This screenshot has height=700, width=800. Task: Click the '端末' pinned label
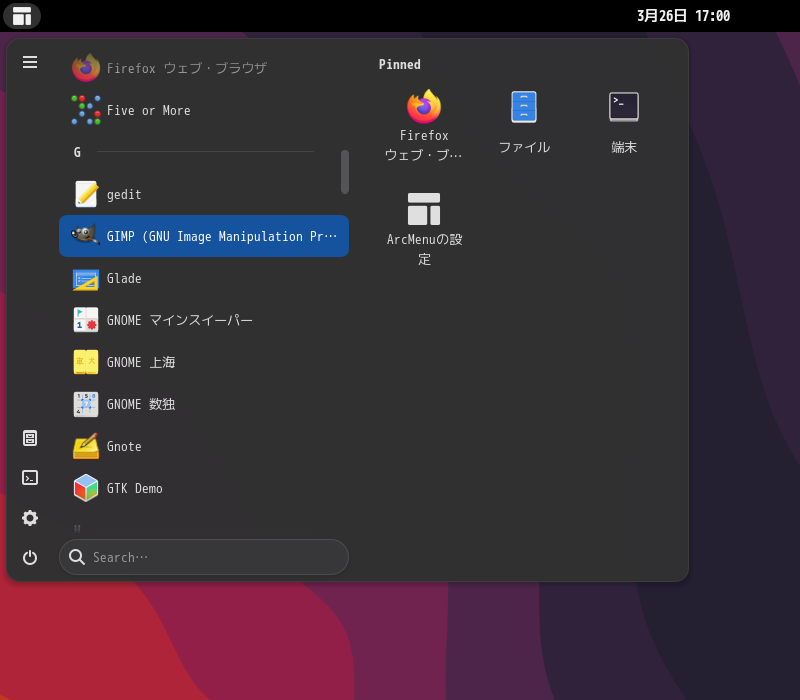624,147
